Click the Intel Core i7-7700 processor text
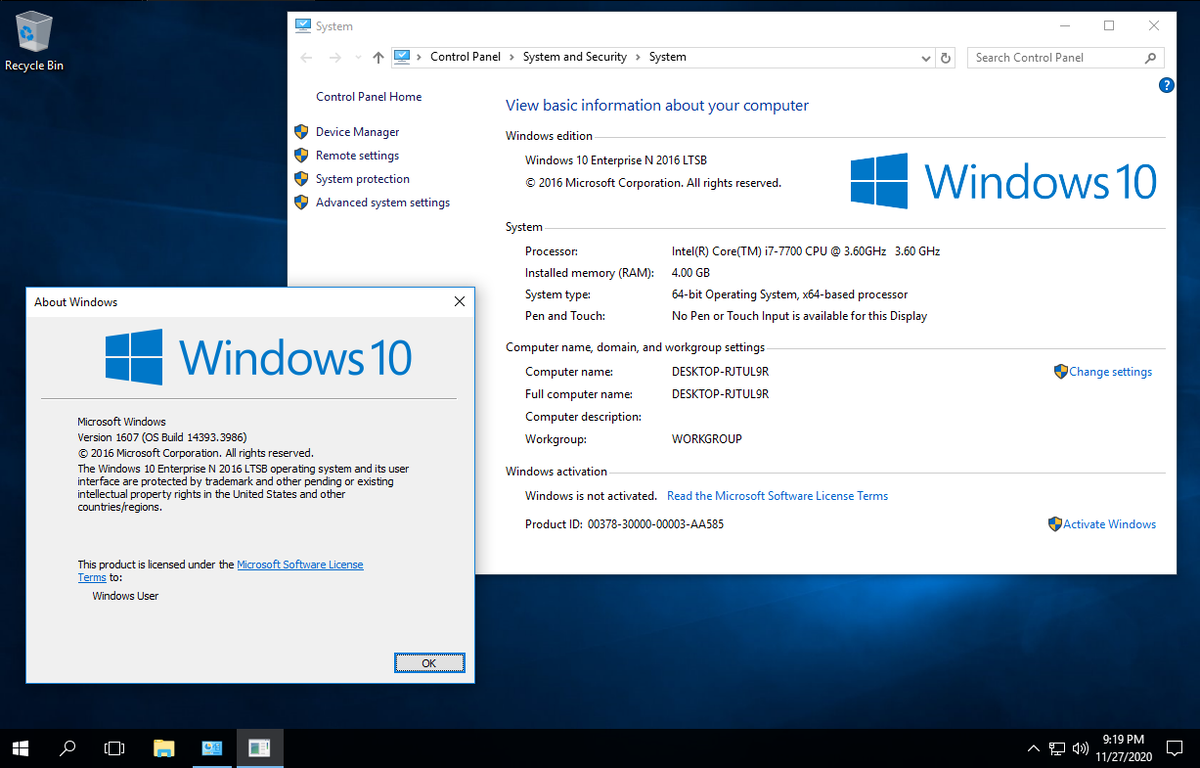This screenshot has width=1200, height=768. coord(806,252)
